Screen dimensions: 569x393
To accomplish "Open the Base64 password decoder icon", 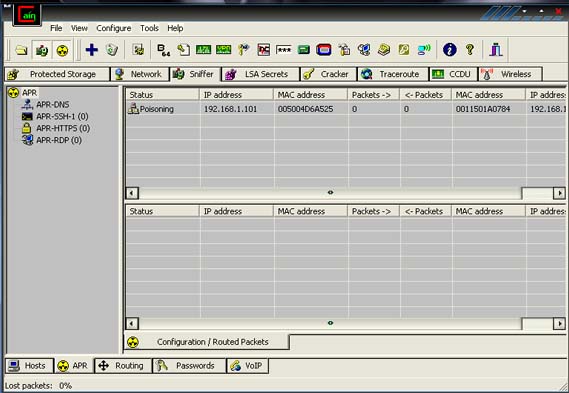I will 164,50.
